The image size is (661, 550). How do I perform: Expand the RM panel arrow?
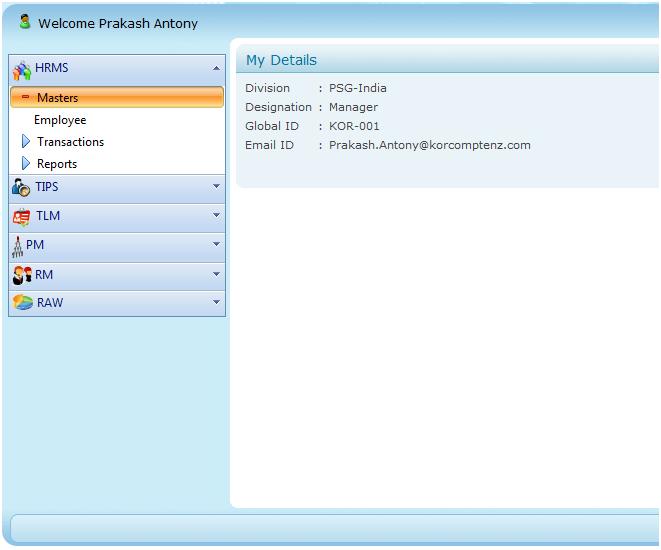216,274
